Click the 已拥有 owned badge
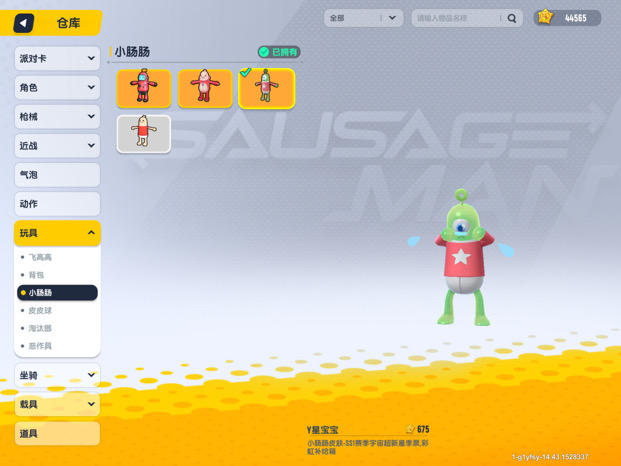 pos(279,52)
